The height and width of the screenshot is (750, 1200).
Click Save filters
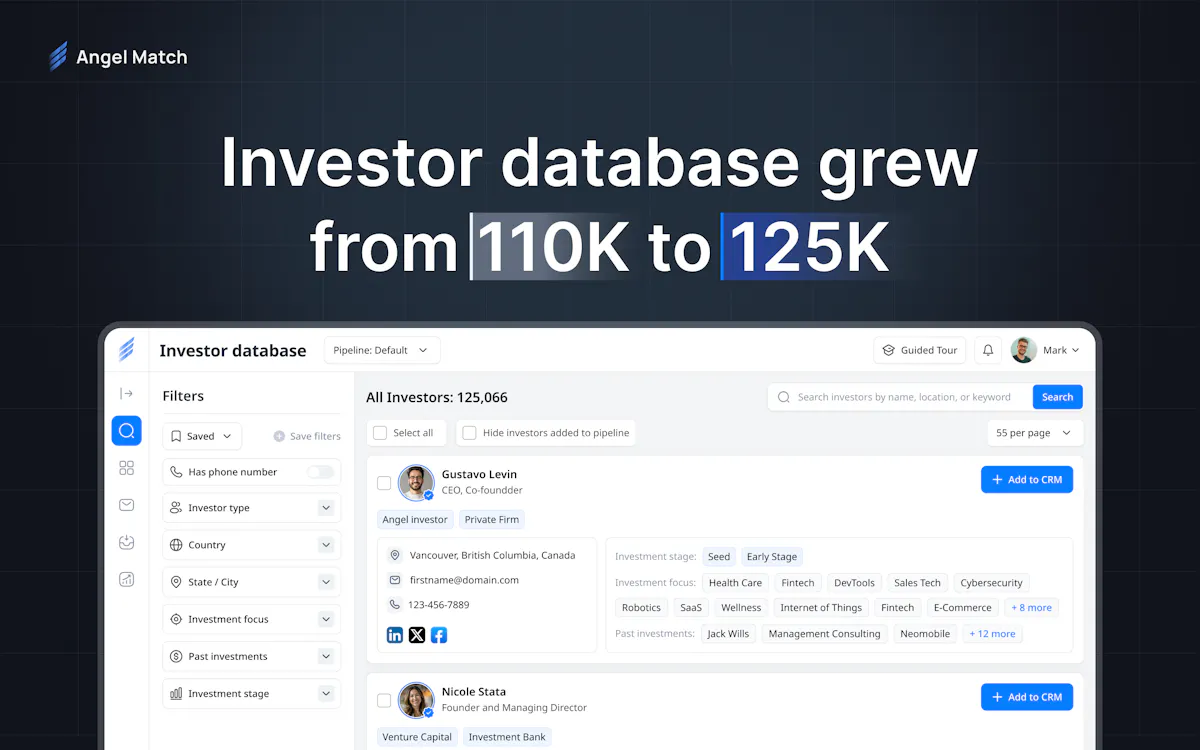pos(307,436)
